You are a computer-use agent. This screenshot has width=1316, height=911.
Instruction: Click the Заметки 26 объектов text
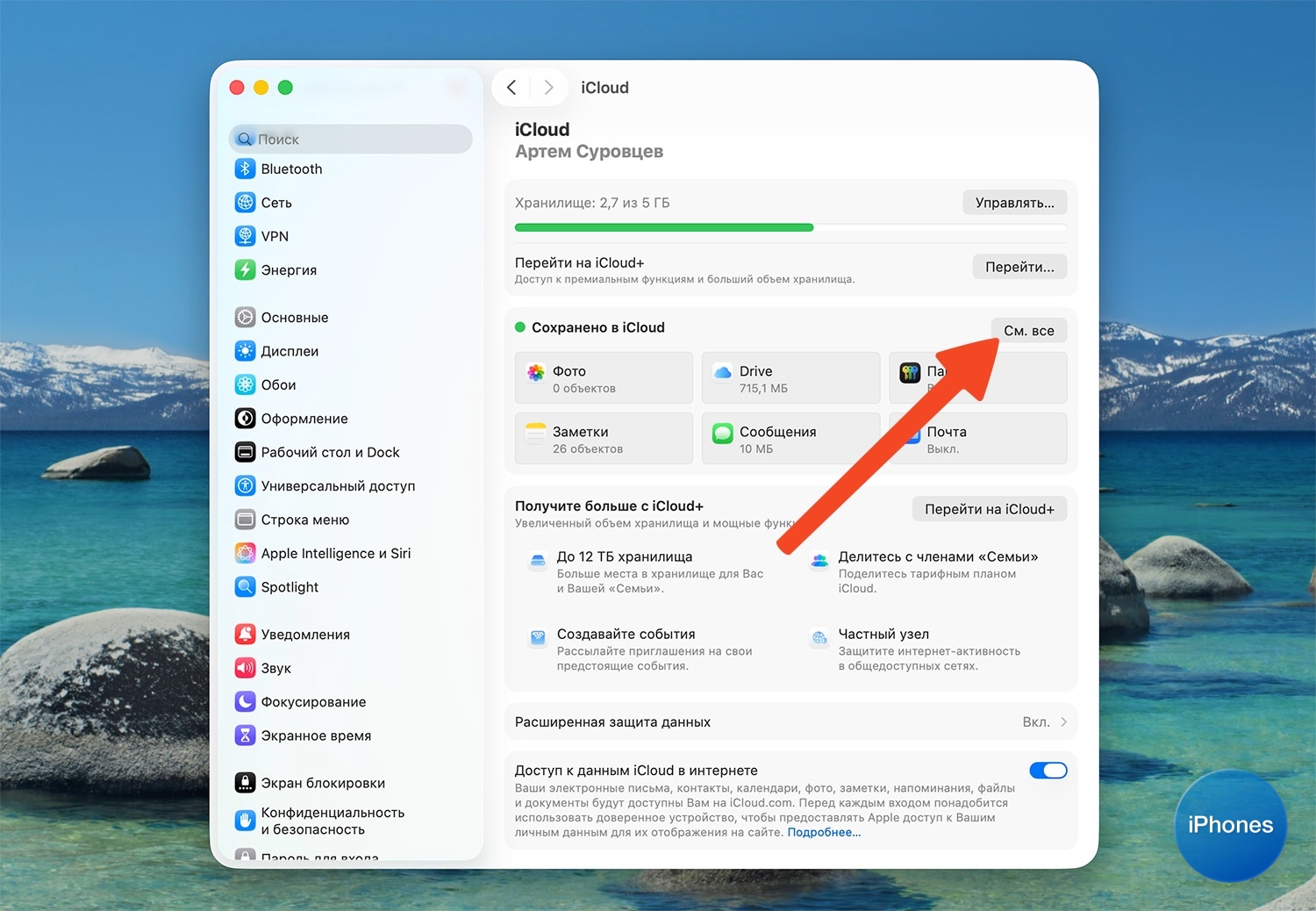point(588,440)
